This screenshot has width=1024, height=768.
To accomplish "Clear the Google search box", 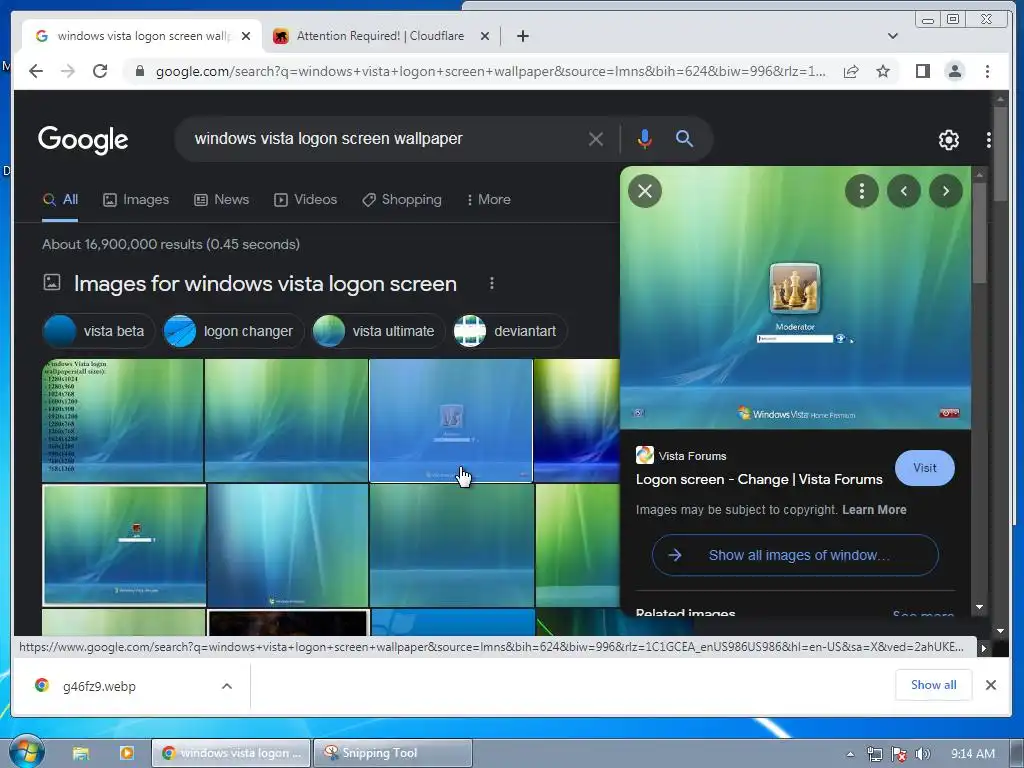I will tap(596, 138).
